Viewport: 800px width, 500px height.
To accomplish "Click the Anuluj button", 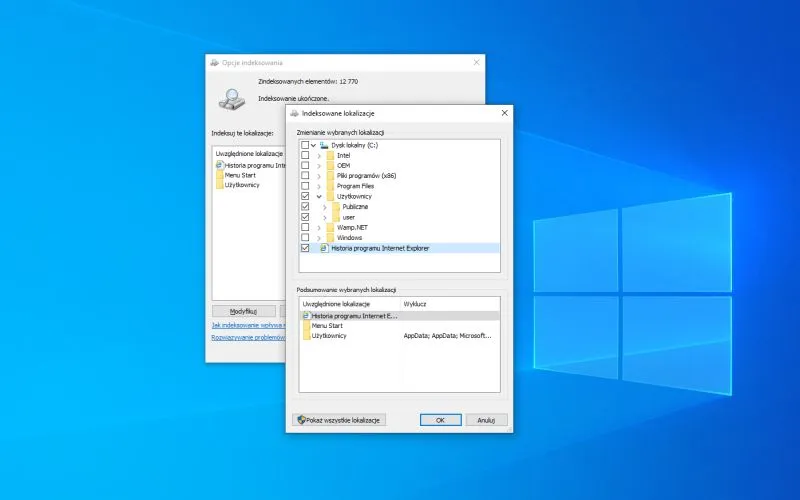I will coord(486,420).
